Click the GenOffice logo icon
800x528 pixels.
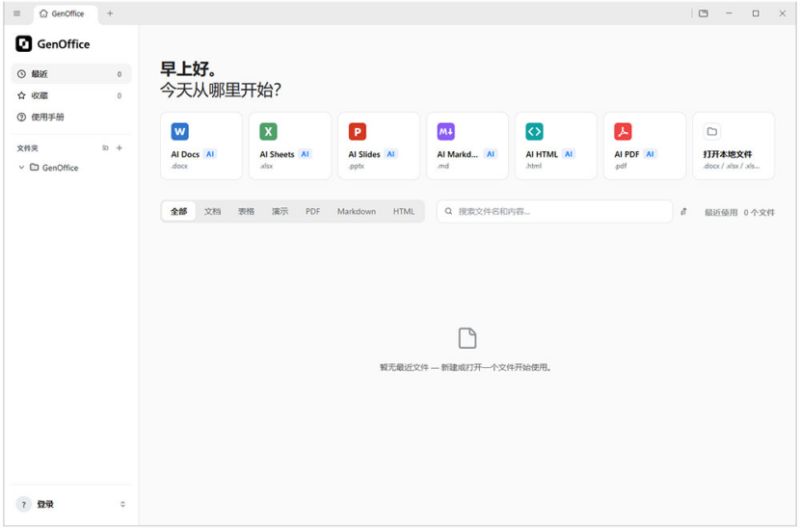23,44
